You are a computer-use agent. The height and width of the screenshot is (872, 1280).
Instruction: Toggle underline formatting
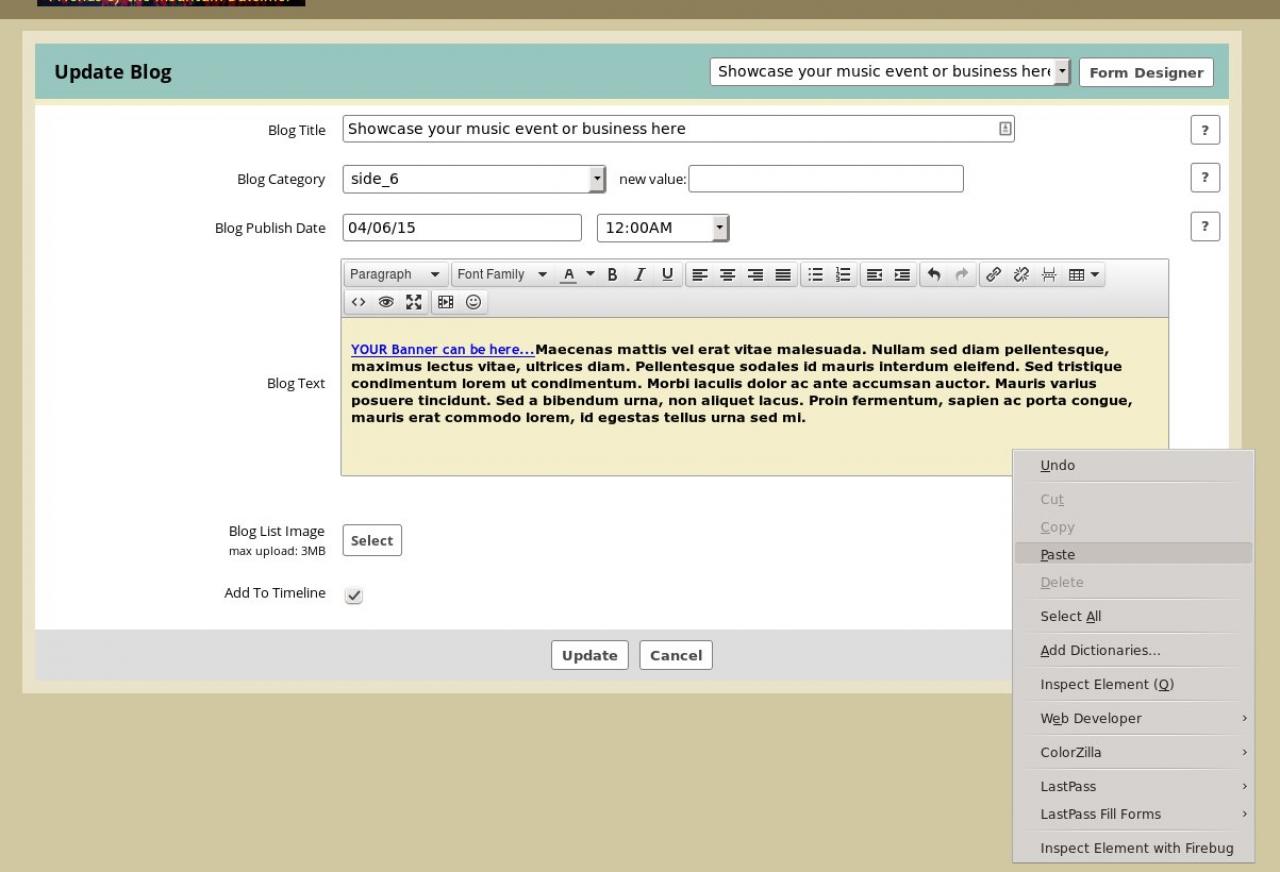(x=667, y=275)
